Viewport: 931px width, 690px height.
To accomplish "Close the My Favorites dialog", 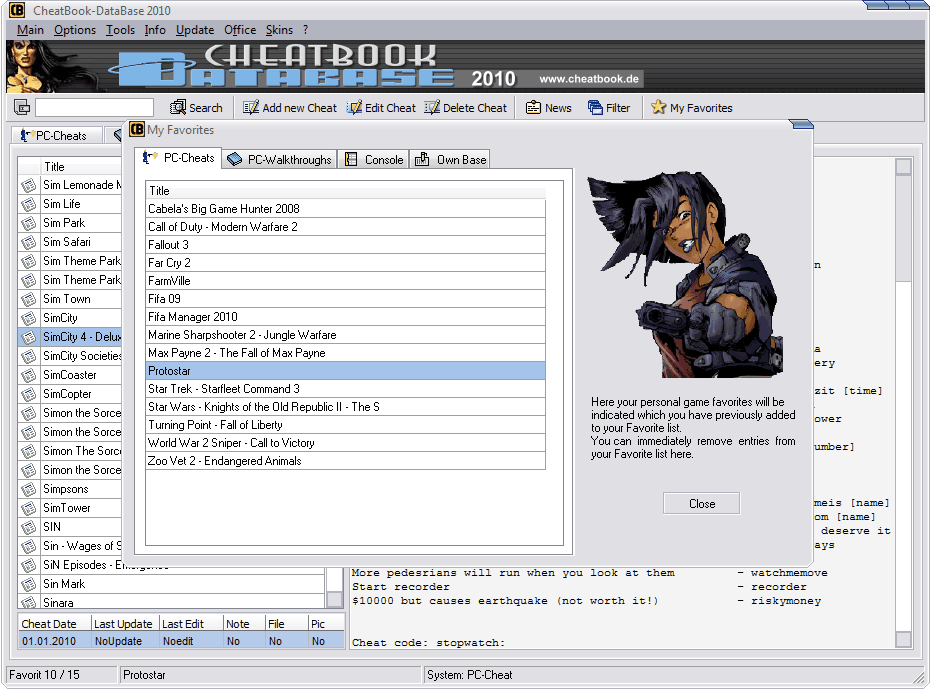I will pyautogui.click(x=702, y=504).
